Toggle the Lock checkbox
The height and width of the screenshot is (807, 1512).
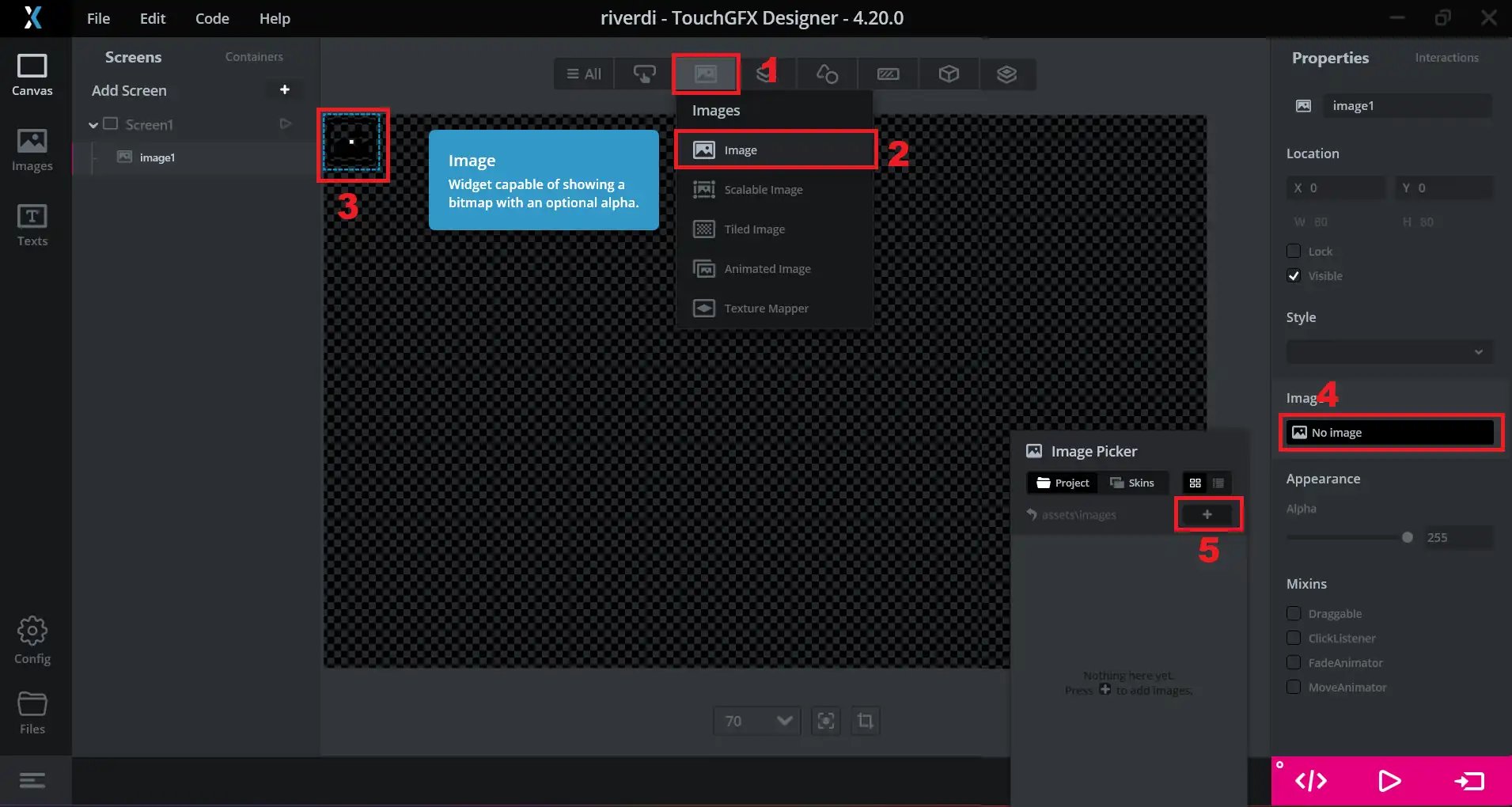[x=1294, y=251]
